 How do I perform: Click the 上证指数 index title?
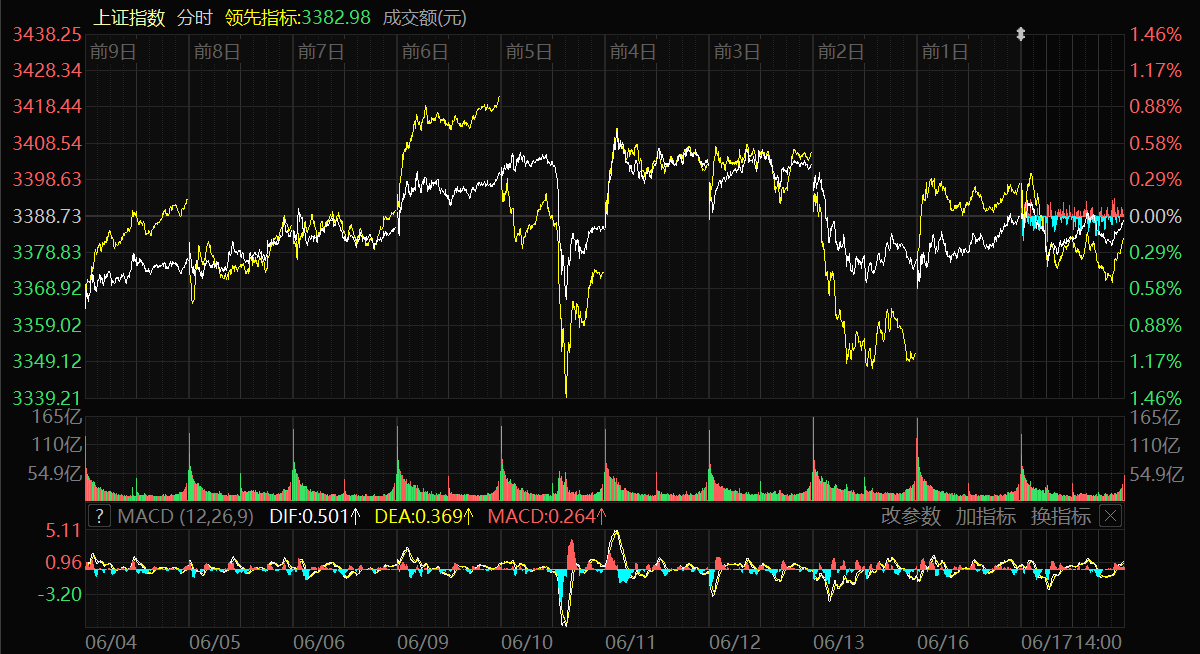point(130,17)
